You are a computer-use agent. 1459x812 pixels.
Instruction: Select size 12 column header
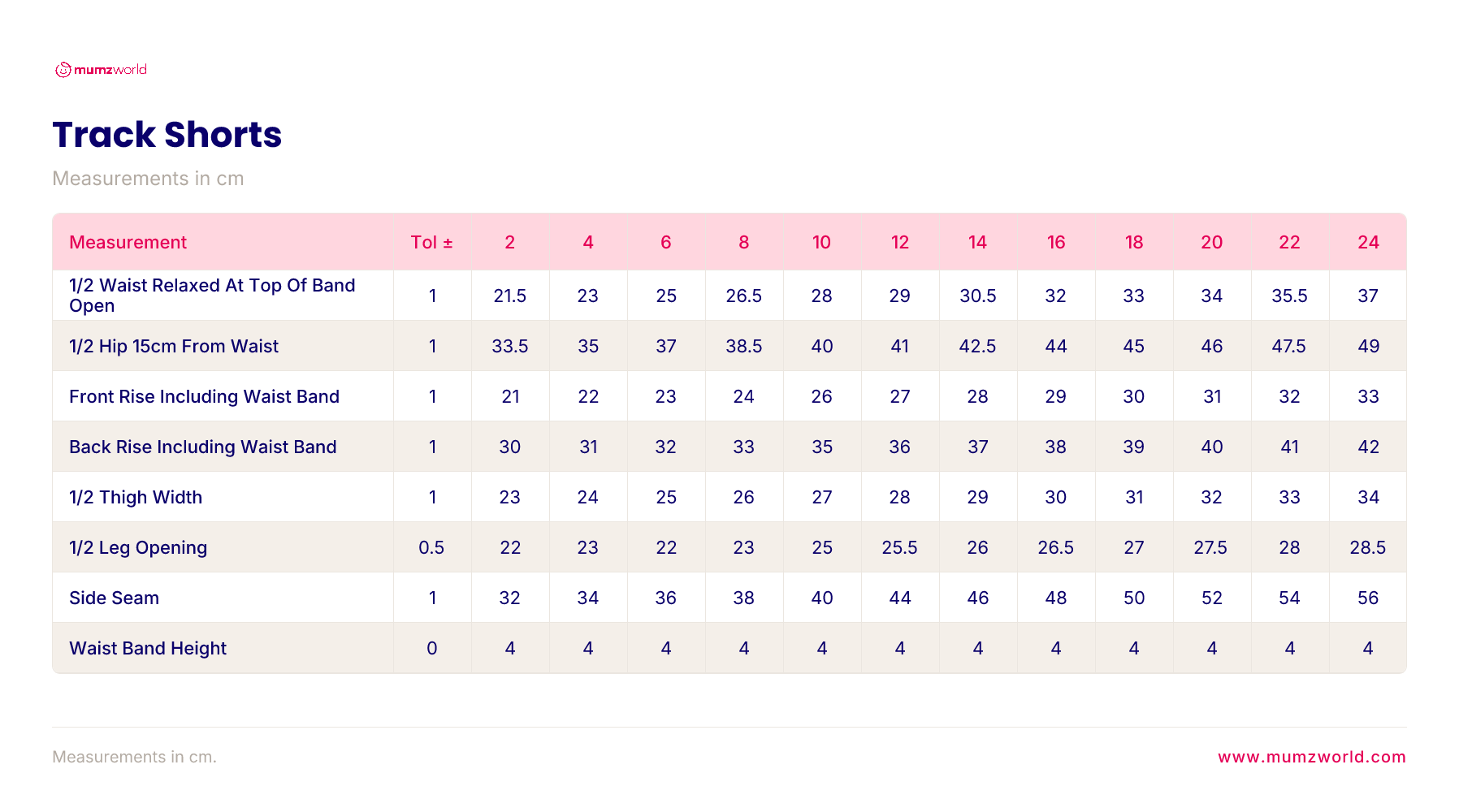click(900, 242)
